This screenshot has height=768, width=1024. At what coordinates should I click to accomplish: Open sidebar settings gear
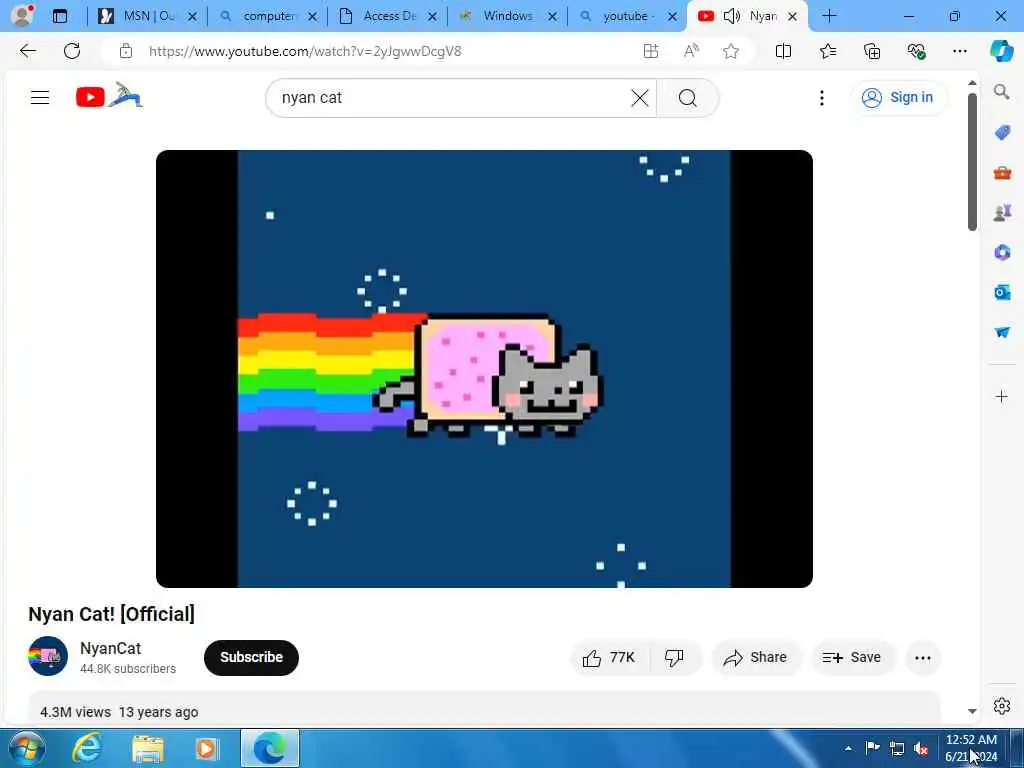(1002, 706)
